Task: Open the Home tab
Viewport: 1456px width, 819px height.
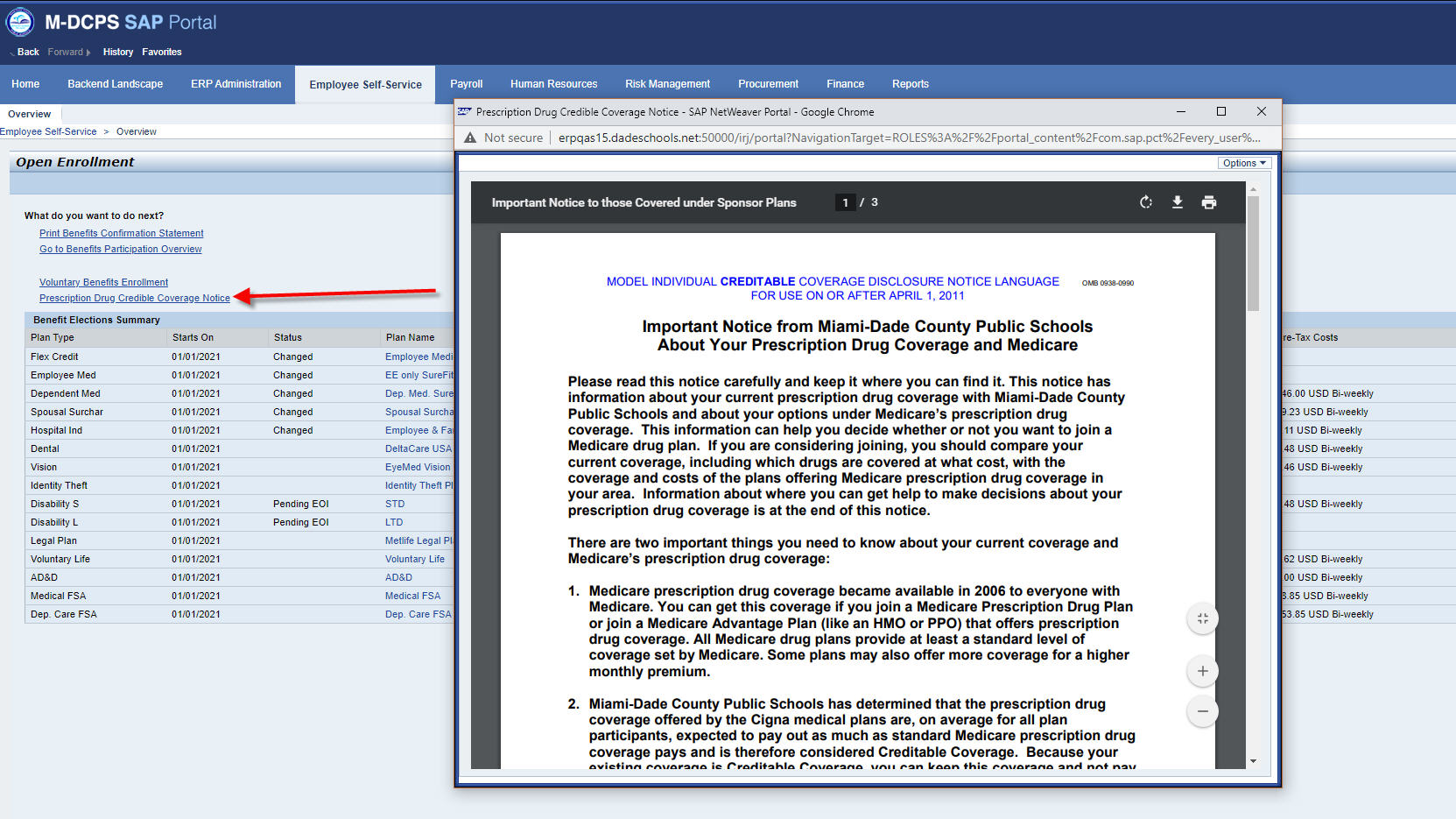Action: point(25,84)
